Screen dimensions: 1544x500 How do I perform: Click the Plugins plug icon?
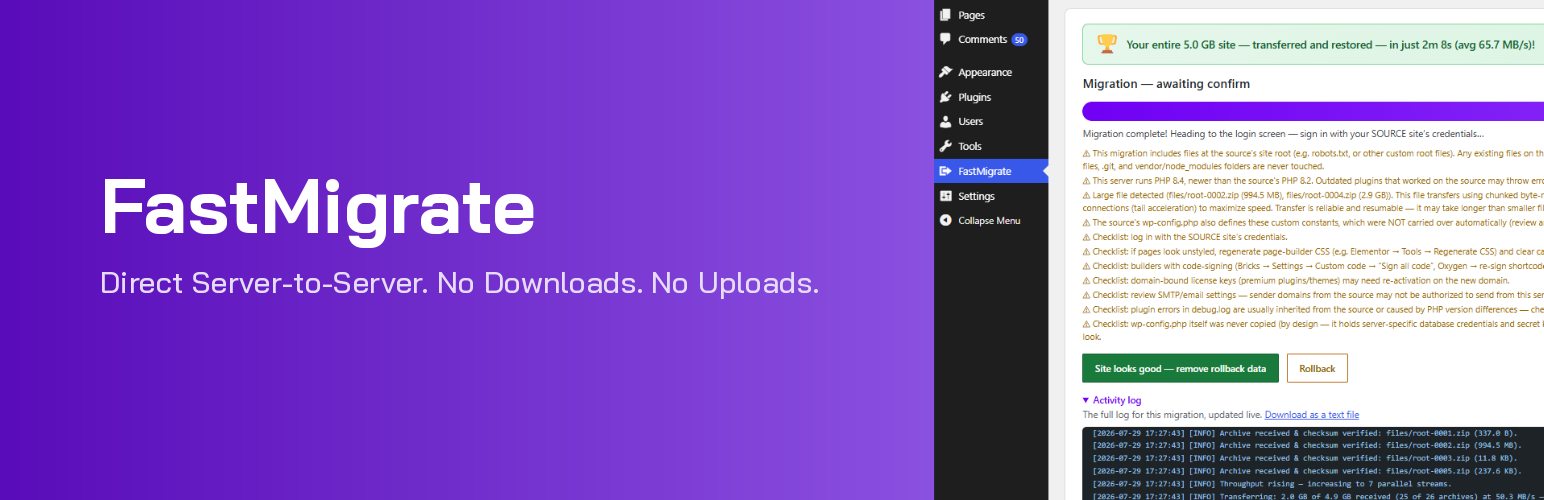pos(946,97)
